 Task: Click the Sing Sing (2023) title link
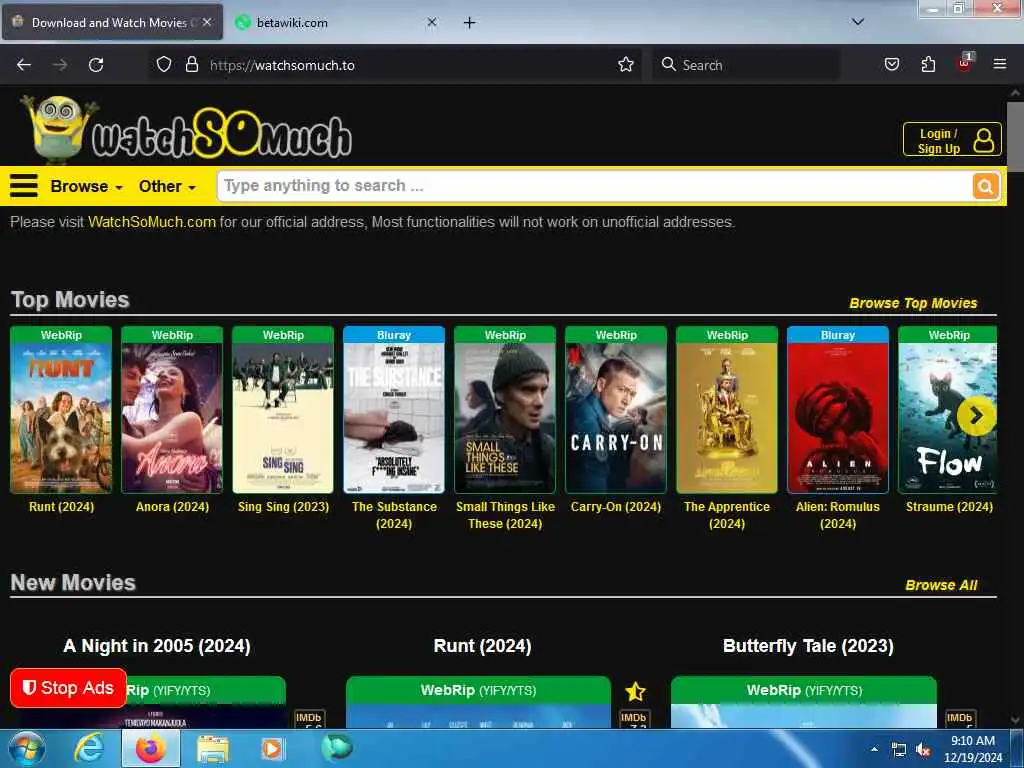click(x=283, y=507)
